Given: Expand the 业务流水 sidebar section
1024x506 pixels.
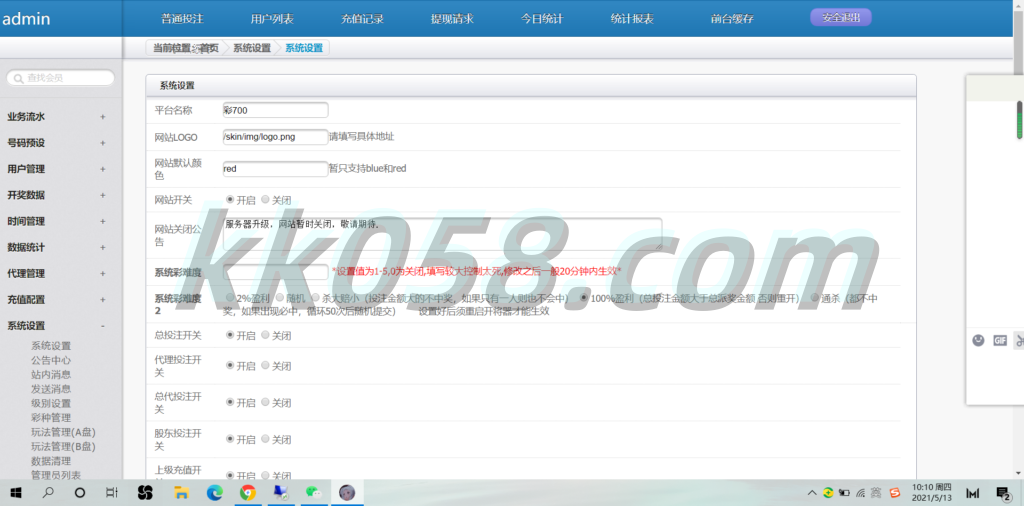Looking at the screenshot, I should [103, 117].
